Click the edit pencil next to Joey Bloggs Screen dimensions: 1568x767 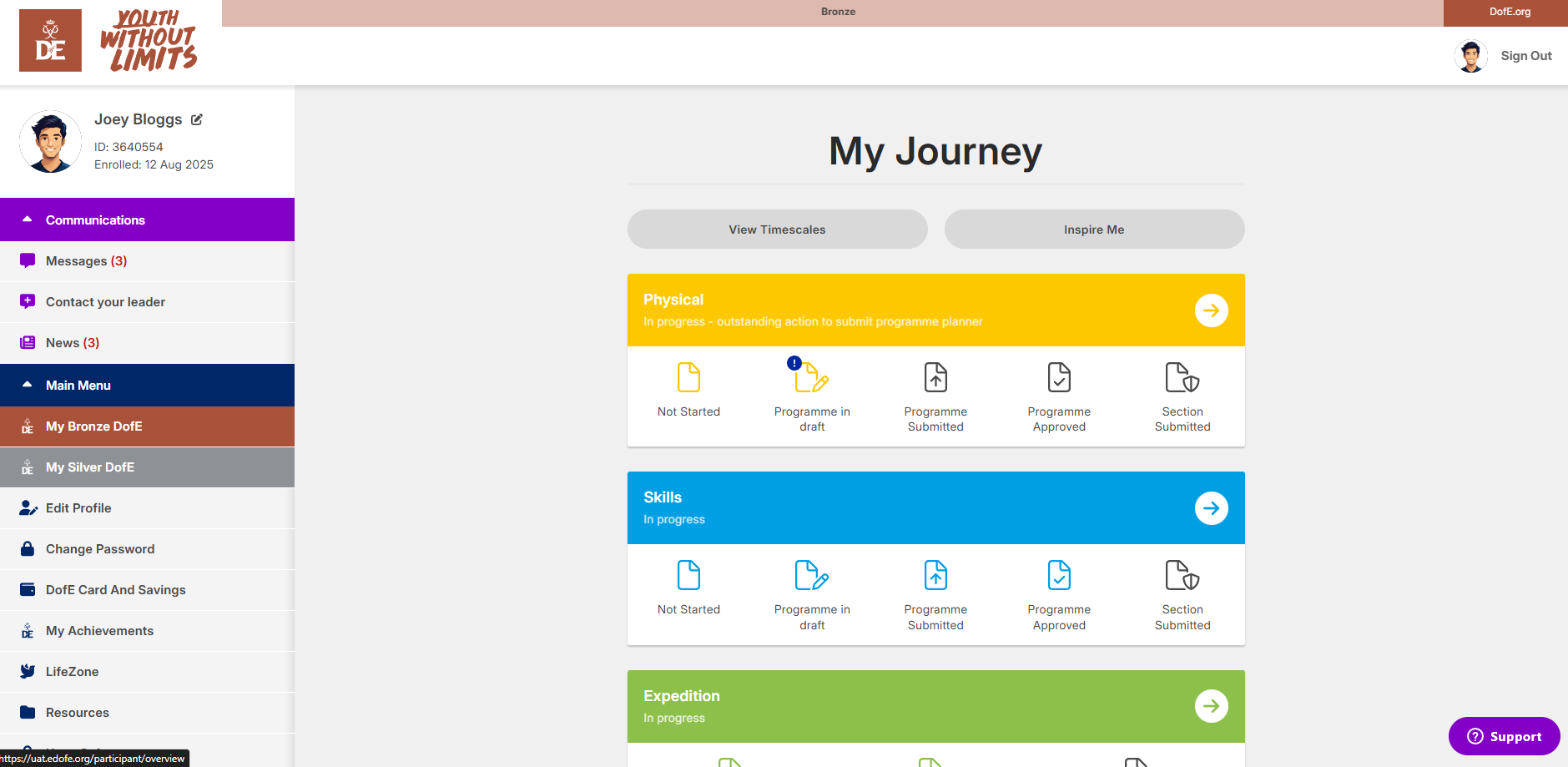click(196, 119)
